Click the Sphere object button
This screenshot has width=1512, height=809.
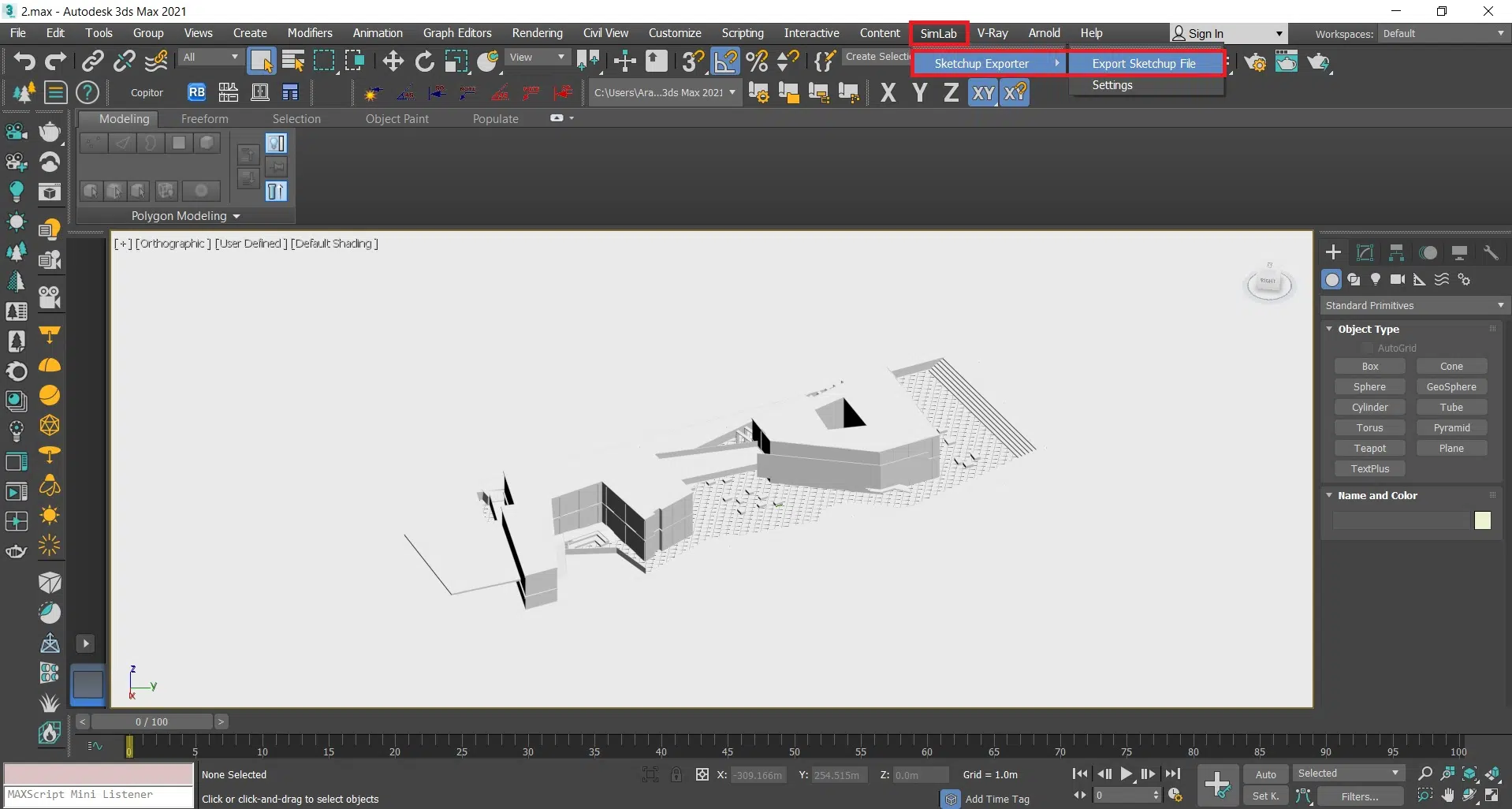(1369, 386)
